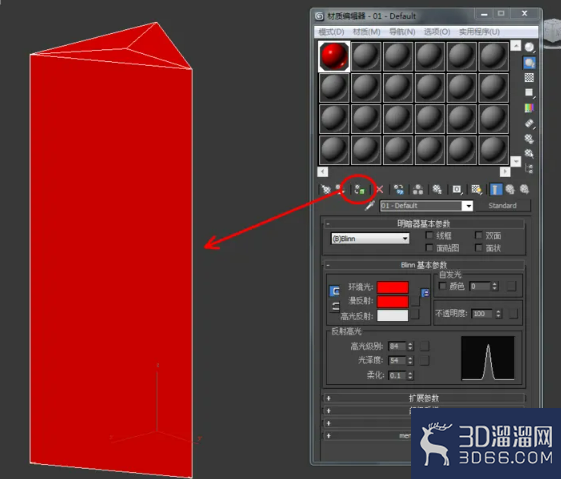Click the 光泽度 map button
Screen dimensions: 561x479
(x=425, y=361)
